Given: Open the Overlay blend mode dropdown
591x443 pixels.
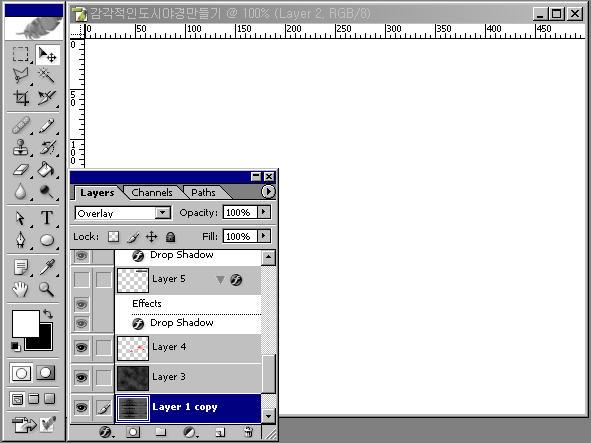Looking at the screenshot, I should point(162,213).
